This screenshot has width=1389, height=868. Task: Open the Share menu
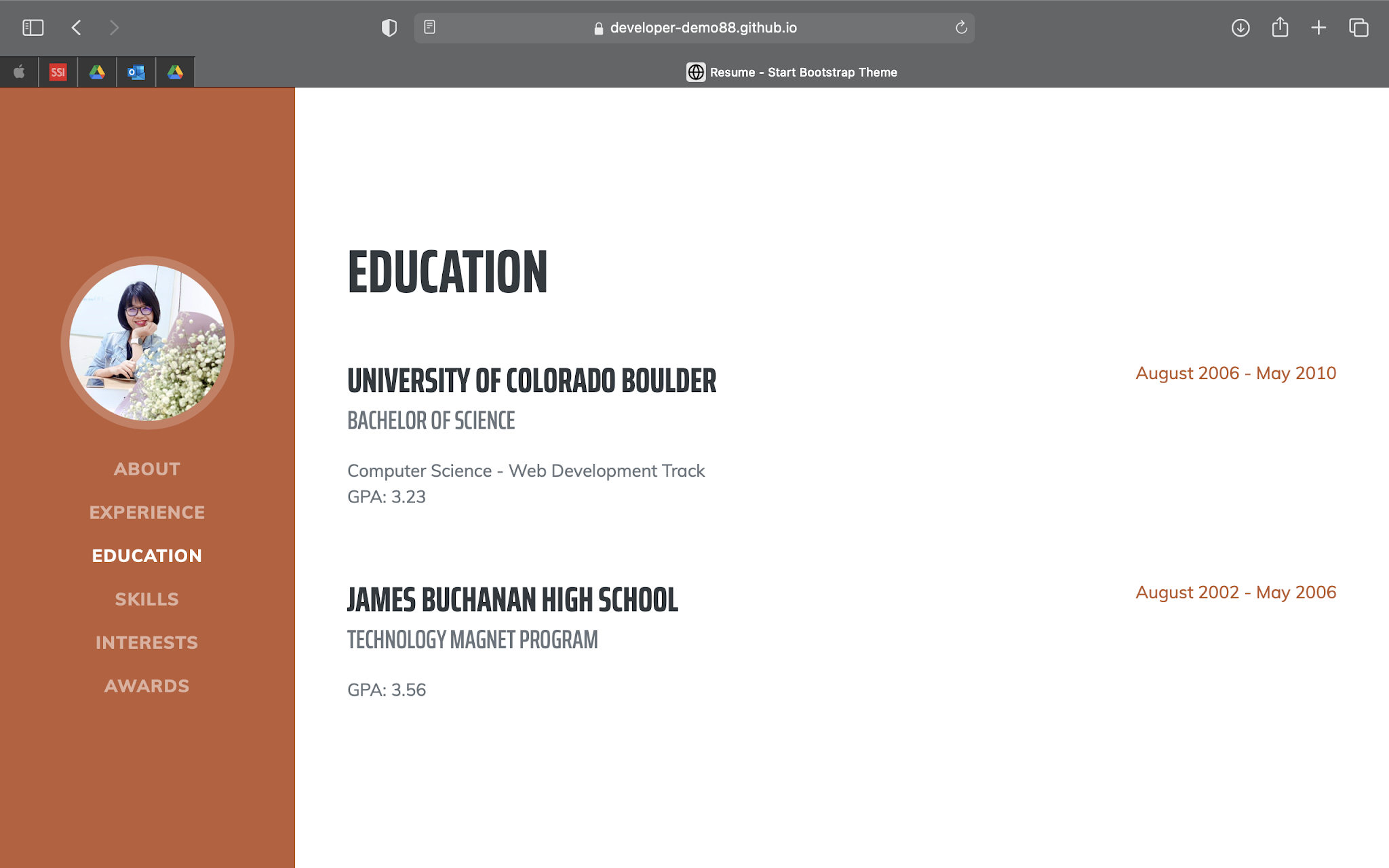(1279, 28)
